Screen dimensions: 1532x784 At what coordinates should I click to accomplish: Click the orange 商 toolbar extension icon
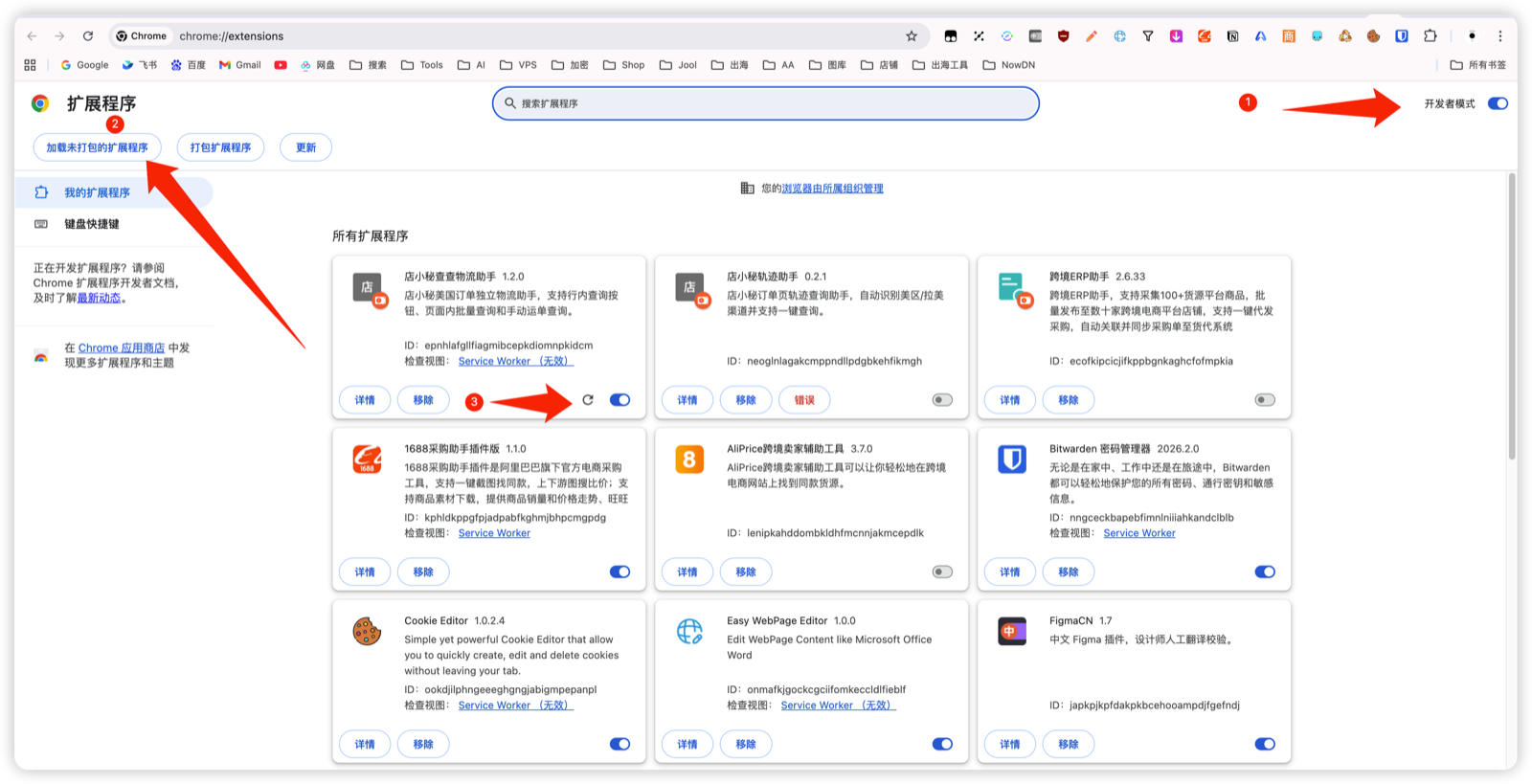(1289, 36)
